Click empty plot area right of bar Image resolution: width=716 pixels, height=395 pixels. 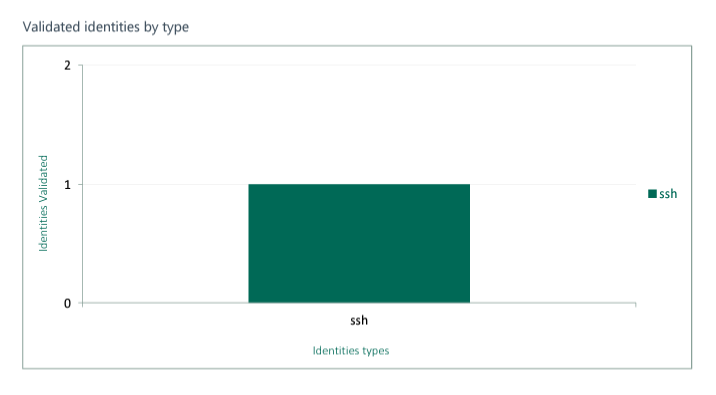553,243
